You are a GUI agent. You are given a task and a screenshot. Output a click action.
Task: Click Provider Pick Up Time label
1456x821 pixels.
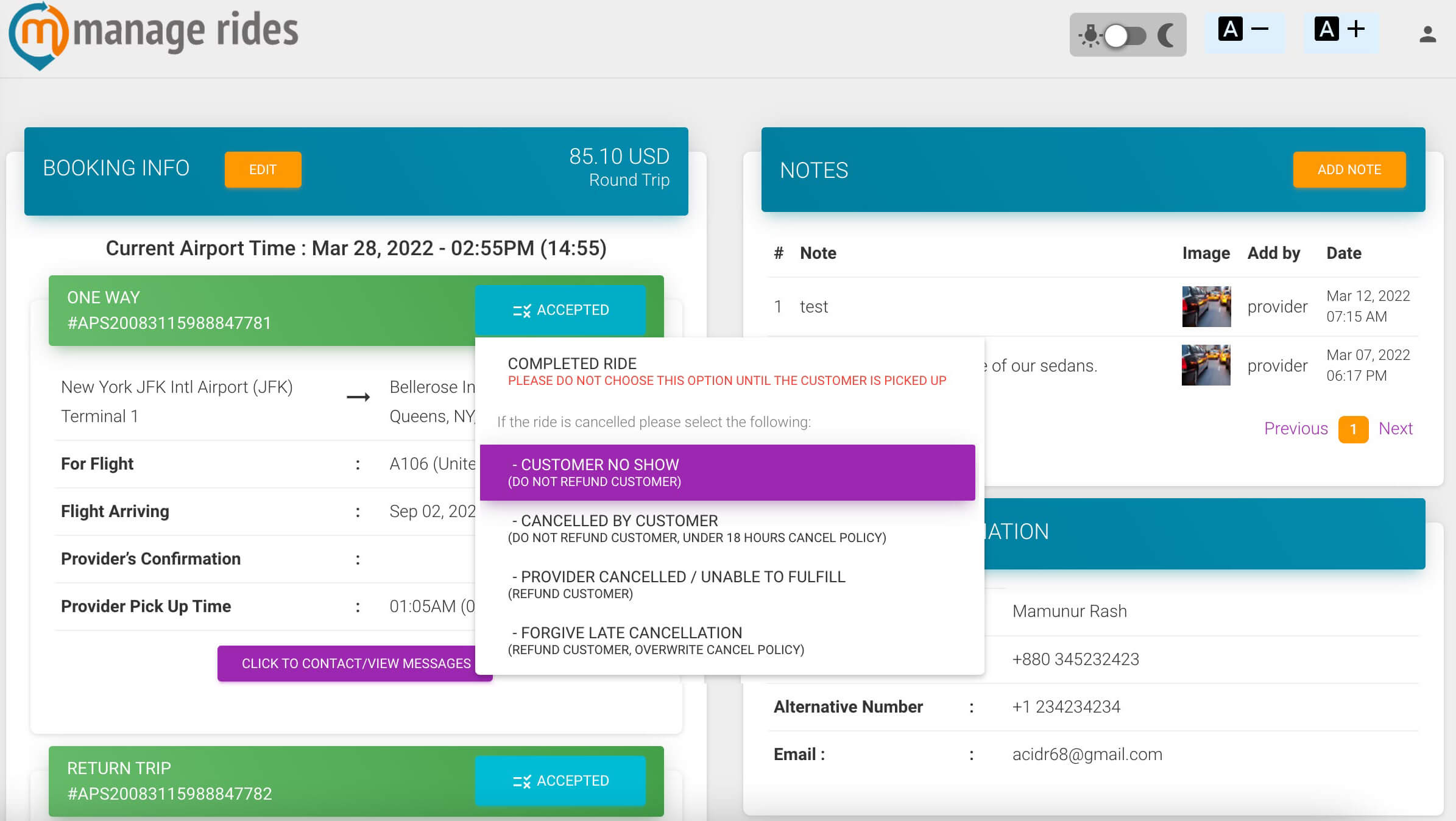146,607
